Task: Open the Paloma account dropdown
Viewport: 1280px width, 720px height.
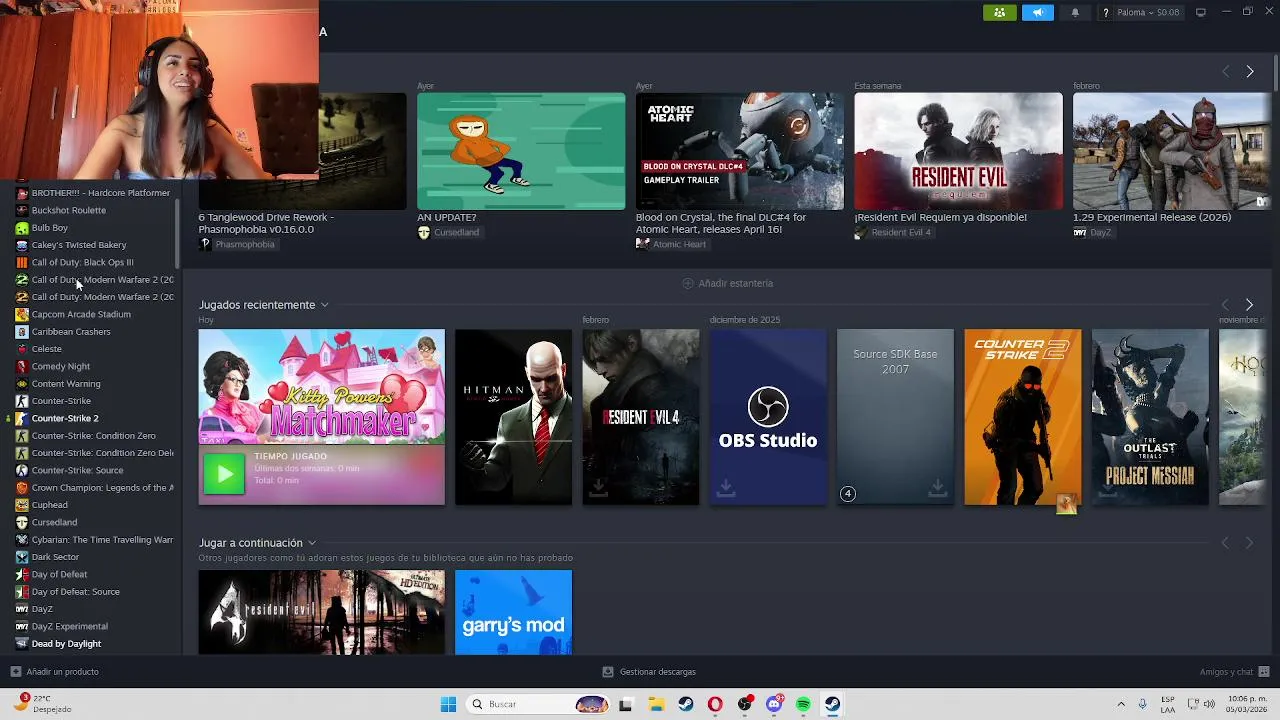Action: coord(1148,12)
